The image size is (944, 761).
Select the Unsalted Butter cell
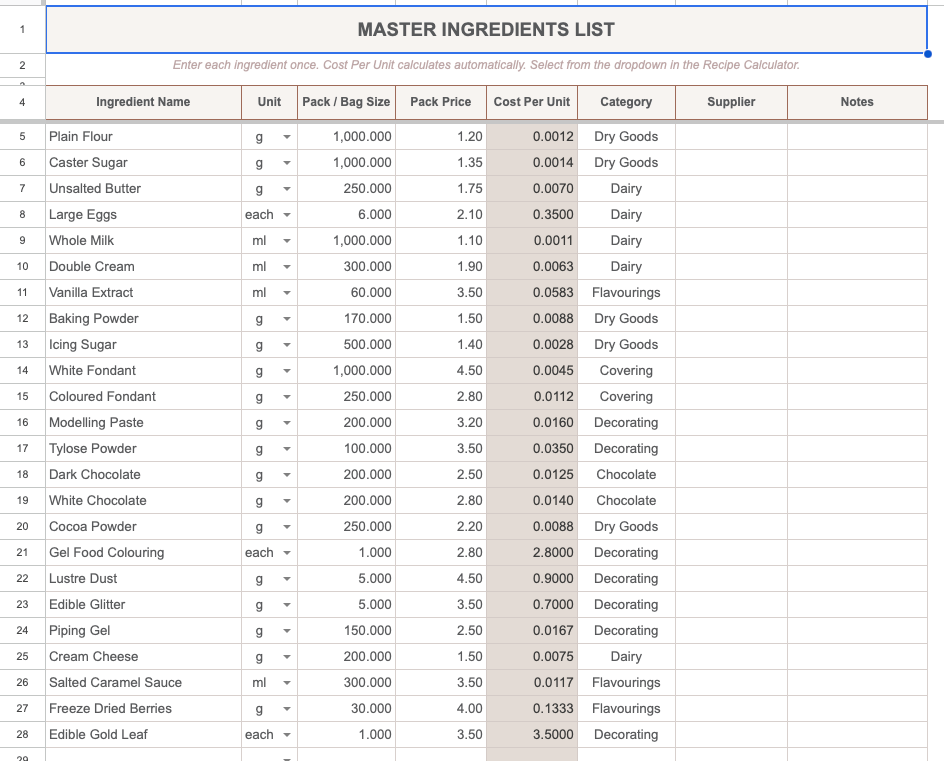143,188
